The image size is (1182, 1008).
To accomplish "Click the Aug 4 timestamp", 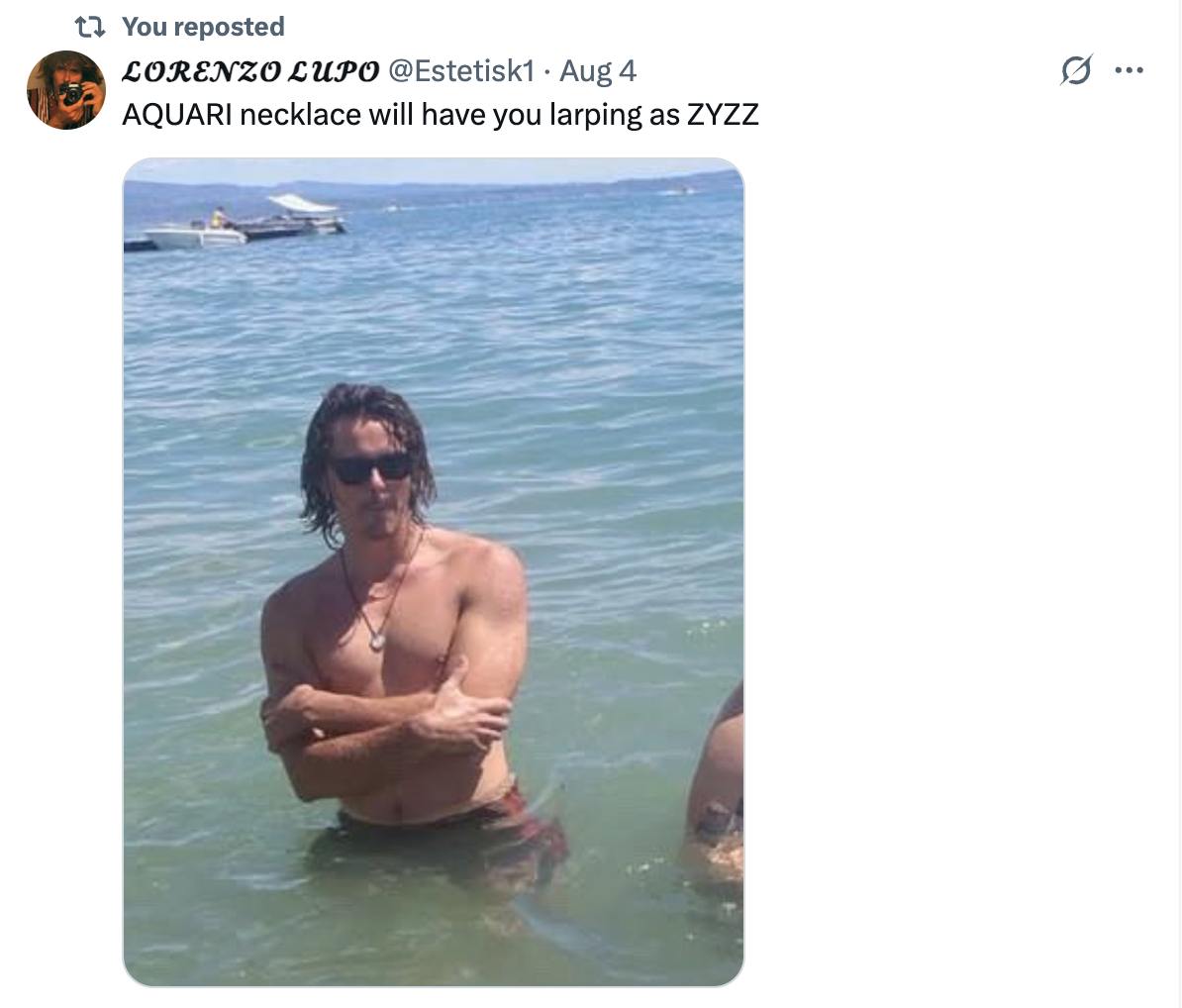I will click(597, 71).
